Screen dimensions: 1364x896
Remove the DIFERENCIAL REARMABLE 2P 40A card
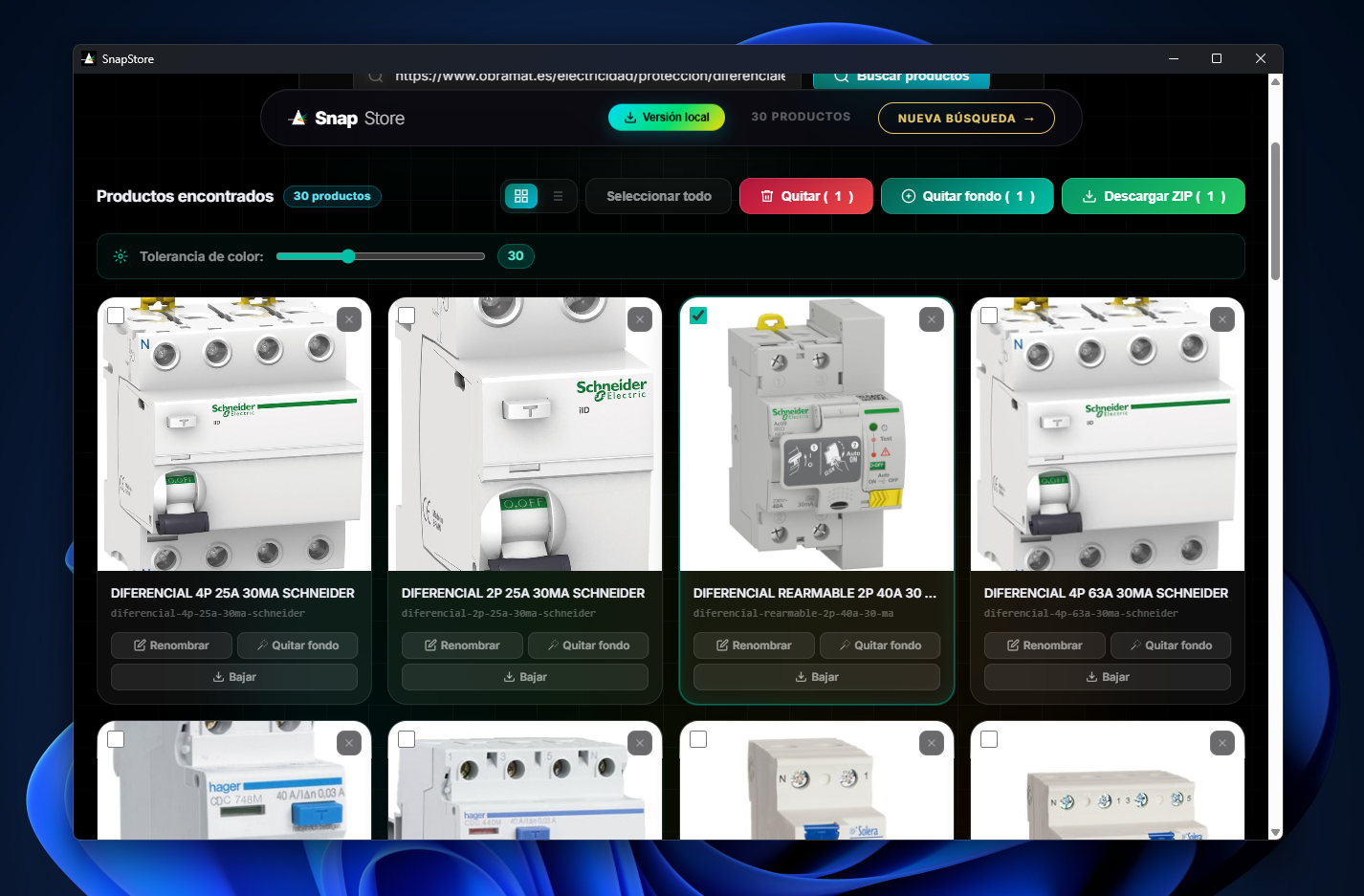tap(932, 319)
